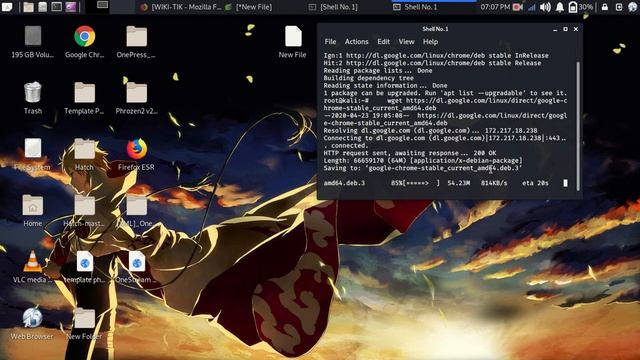Click the wget download progress bar
The height and width of the screenshot is (360, 640).
(415, 183)
